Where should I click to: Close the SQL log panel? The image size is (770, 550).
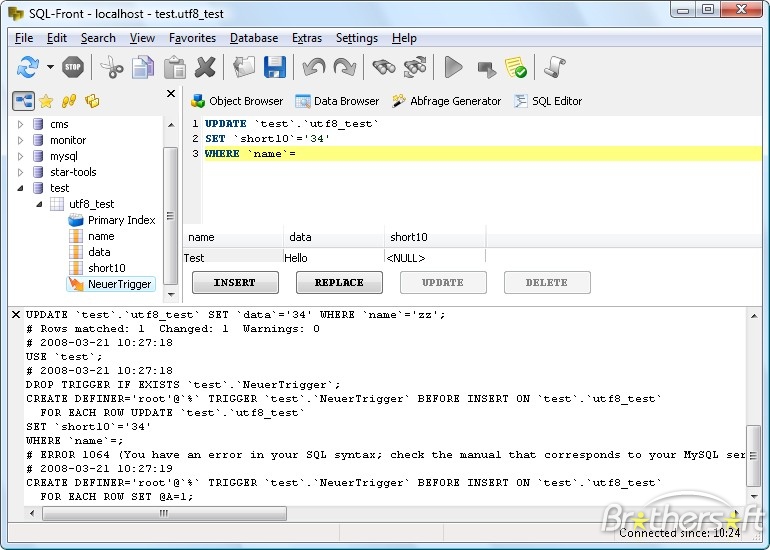pyautogui.click(x=16, y=314)
